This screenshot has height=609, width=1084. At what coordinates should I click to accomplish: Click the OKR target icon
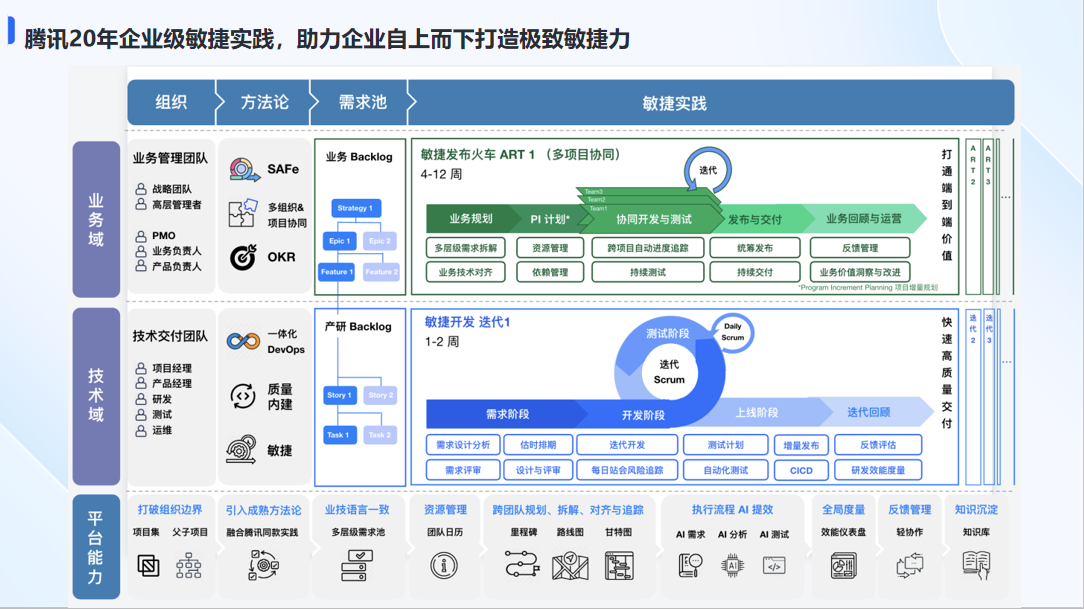coord(243,257)
